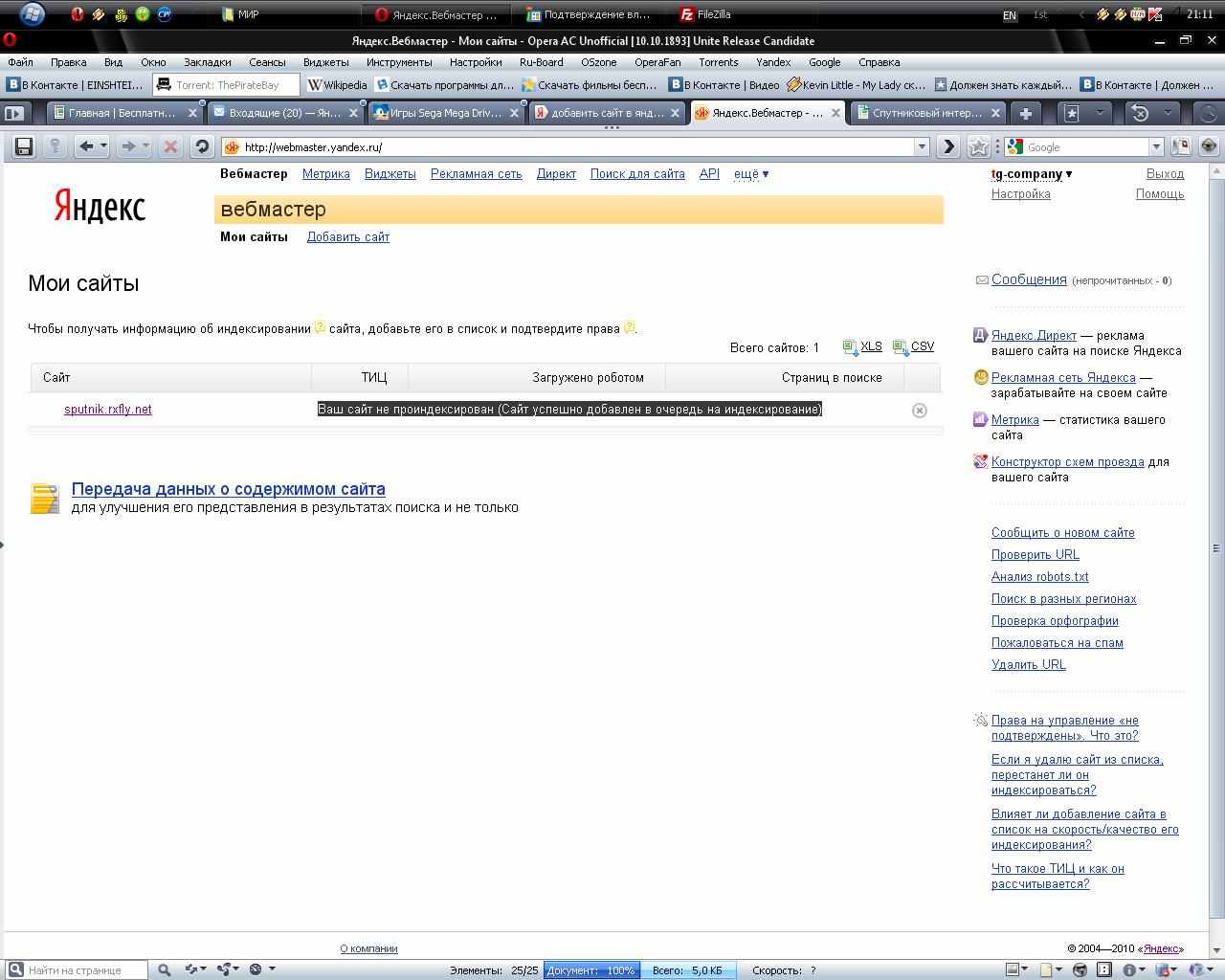Viewport: 1225px width, 980px height.
Task: Click the last icon in the address toolbar
Action: [x=1209, y=146]
